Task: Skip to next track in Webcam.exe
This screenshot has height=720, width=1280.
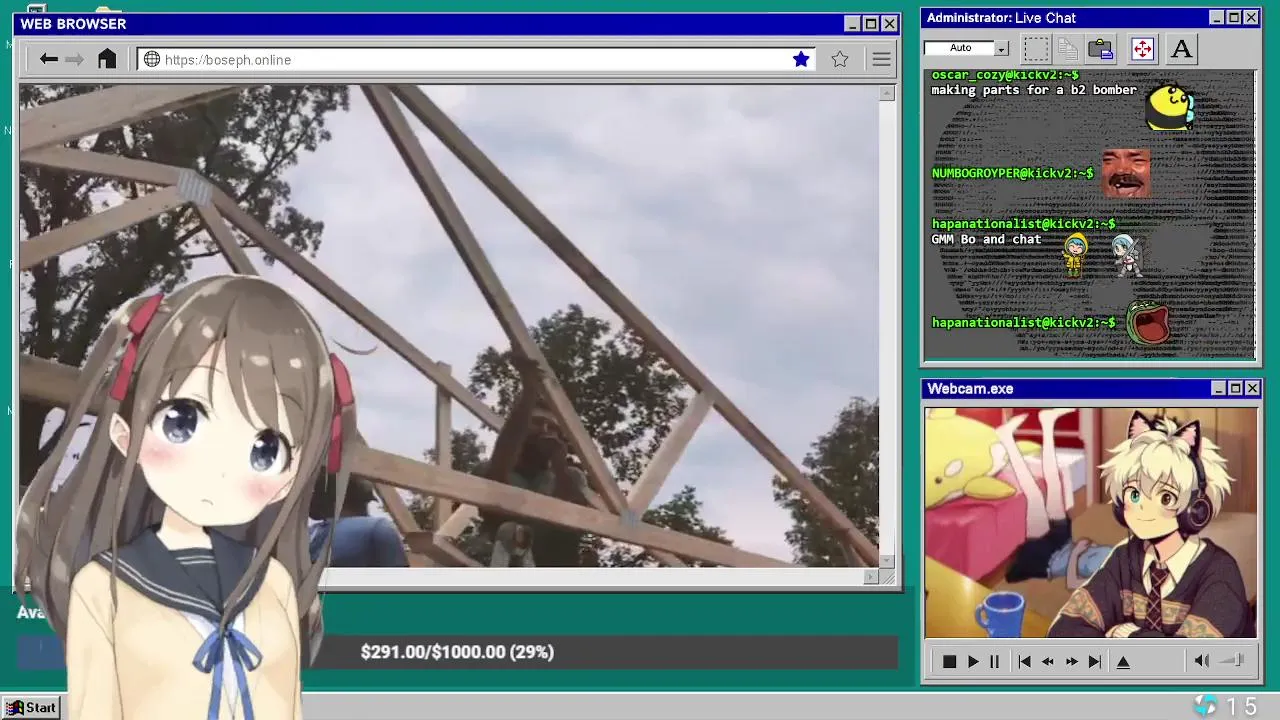Action: 1095,662
